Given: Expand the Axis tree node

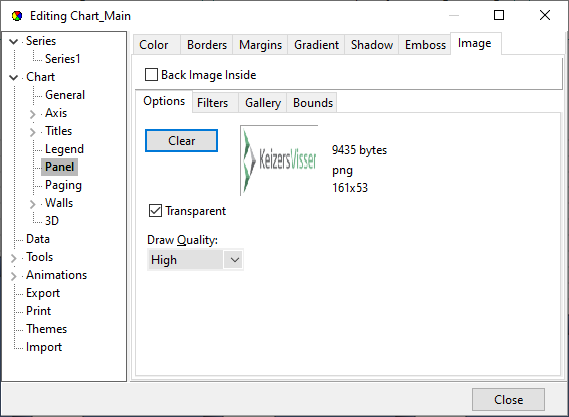Looking at the screenshot, I should coord(32,114).
